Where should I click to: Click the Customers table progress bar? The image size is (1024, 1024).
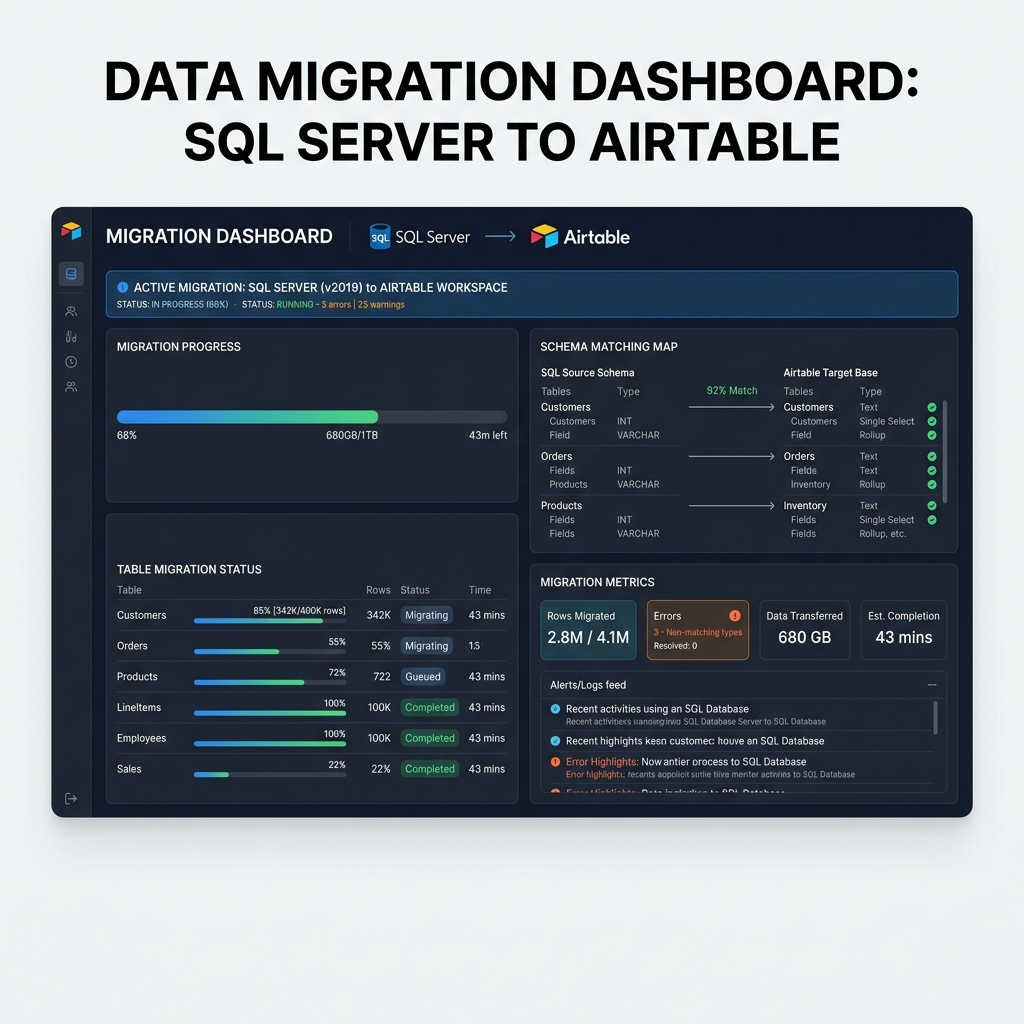click(x=270, y=621)
